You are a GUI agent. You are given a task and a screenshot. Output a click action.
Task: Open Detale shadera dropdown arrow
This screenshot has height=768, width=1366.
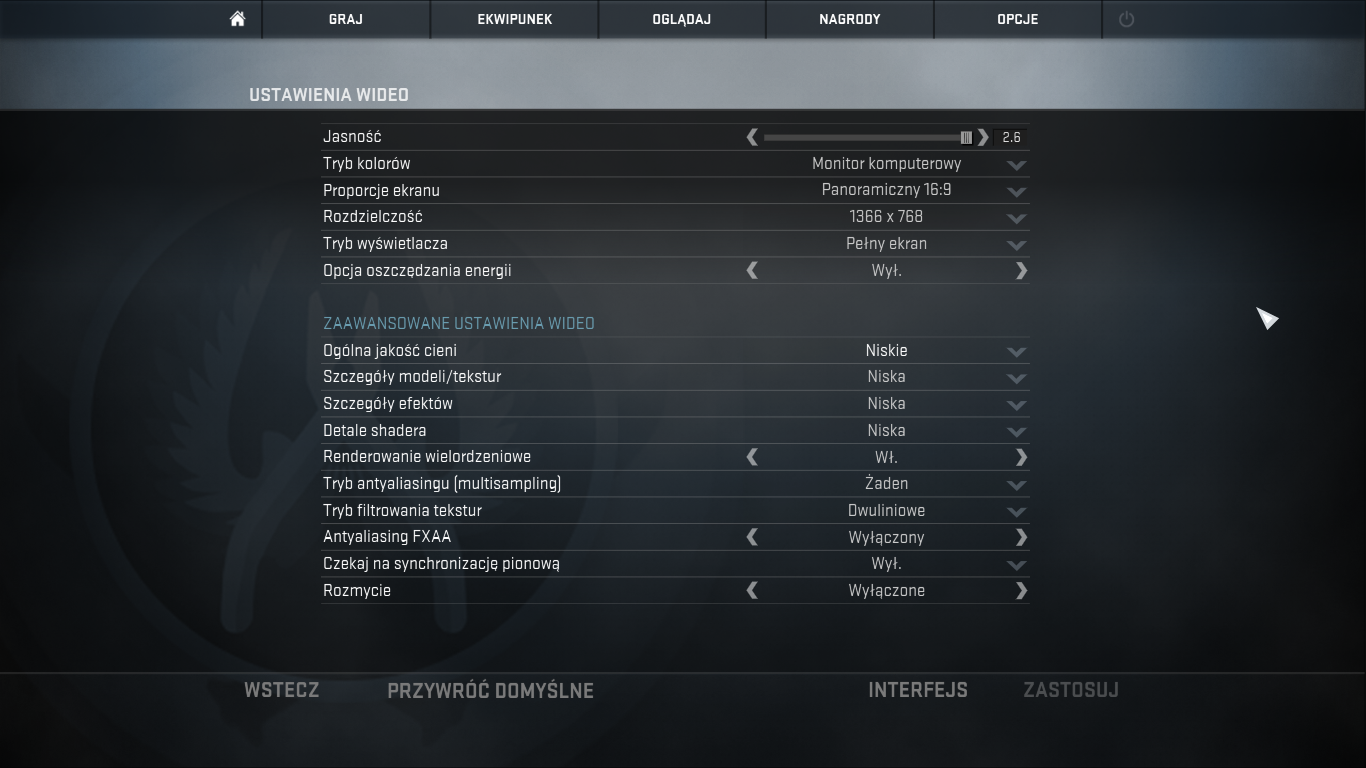point(1016,432)
